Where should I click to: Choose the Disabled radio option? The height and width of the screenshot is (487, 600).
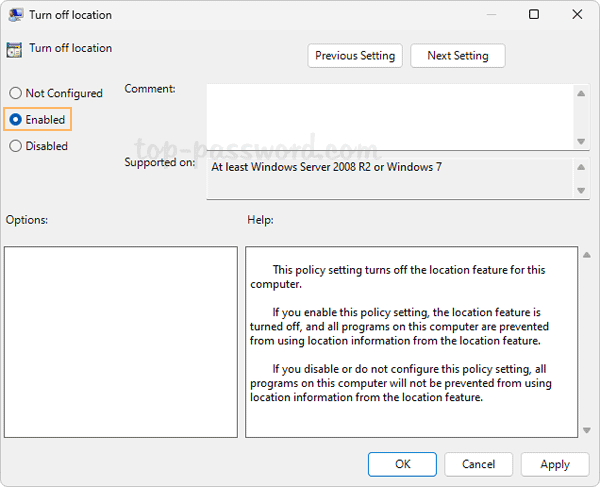coord(16,146)
